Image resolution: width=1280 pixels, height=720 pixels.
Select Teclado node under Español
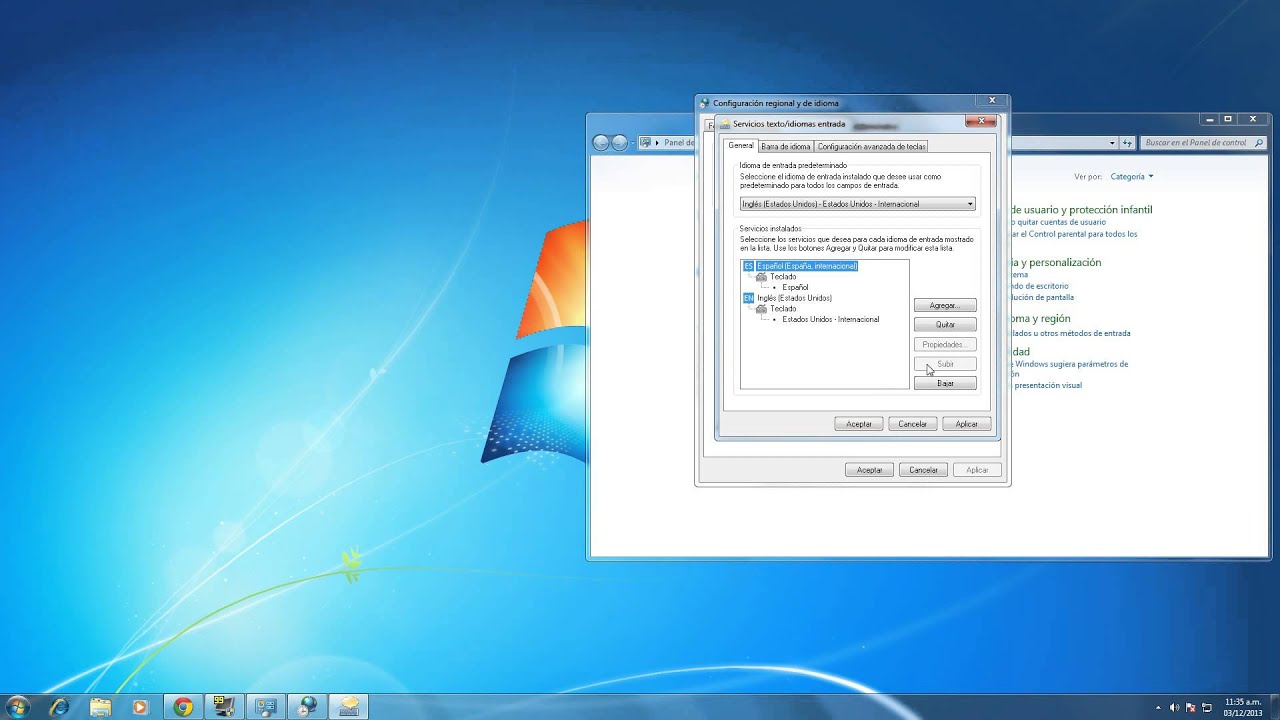[783, 276]
